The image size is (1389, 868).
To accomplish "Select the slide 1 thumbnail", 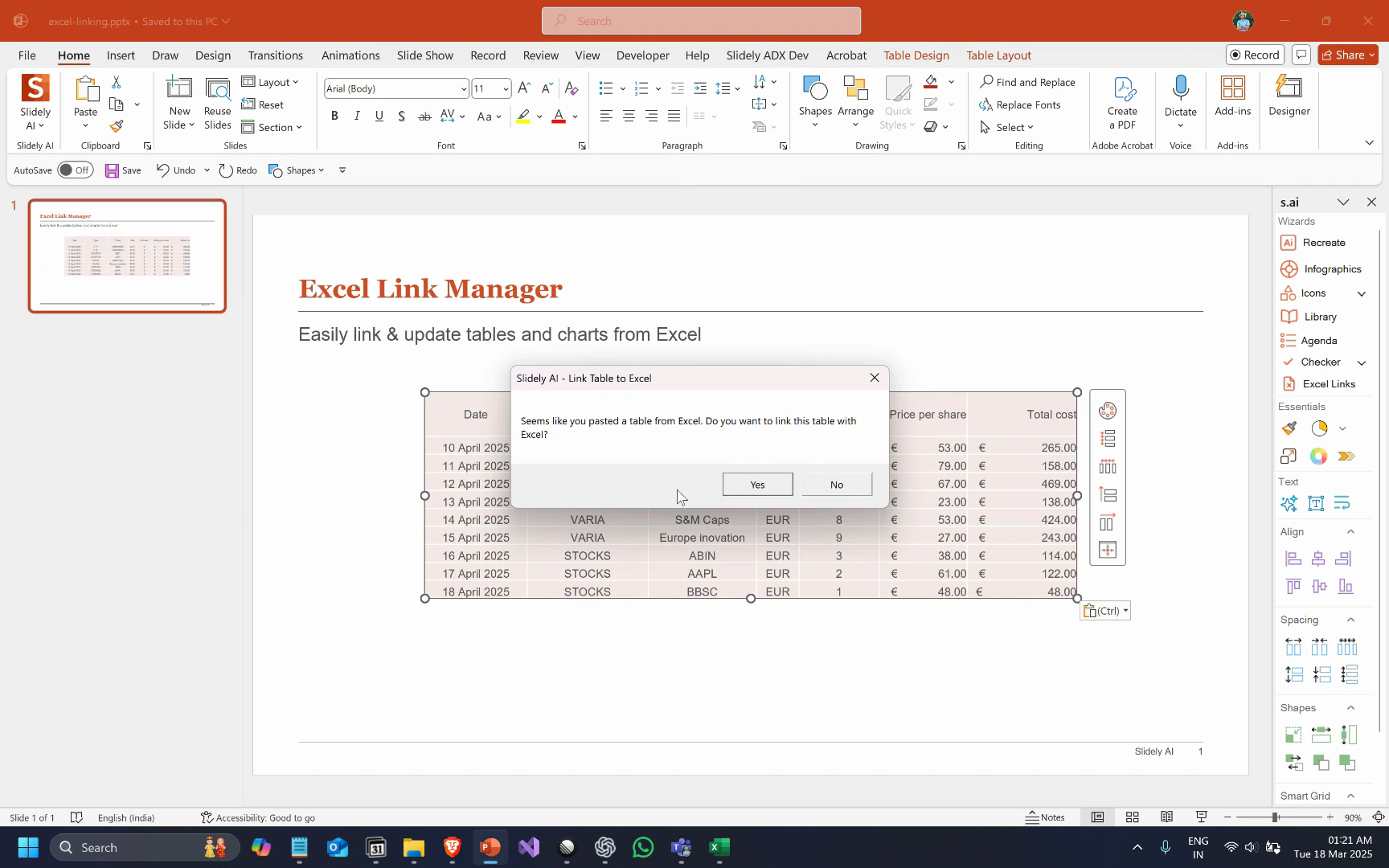I will click(127, 256).
